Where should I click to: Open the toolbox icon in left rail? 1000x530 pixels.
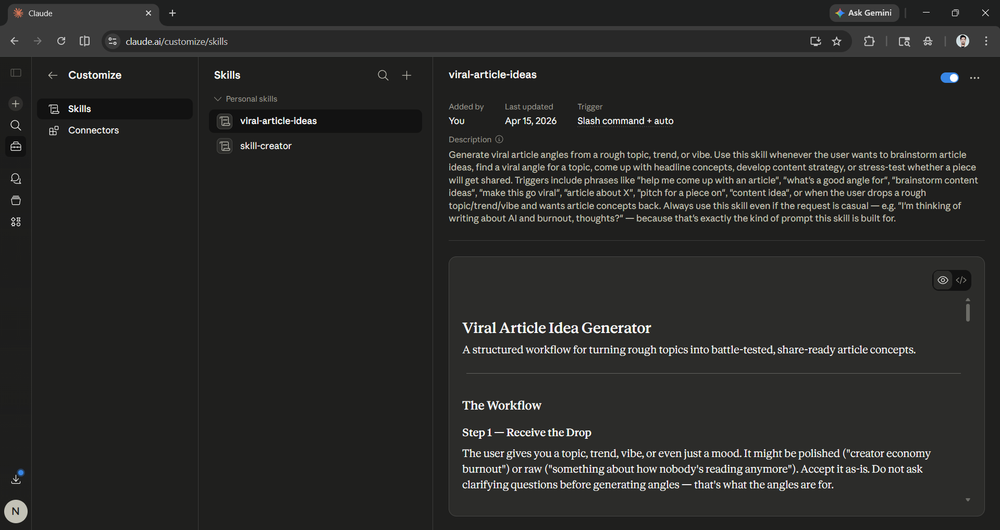16,147
